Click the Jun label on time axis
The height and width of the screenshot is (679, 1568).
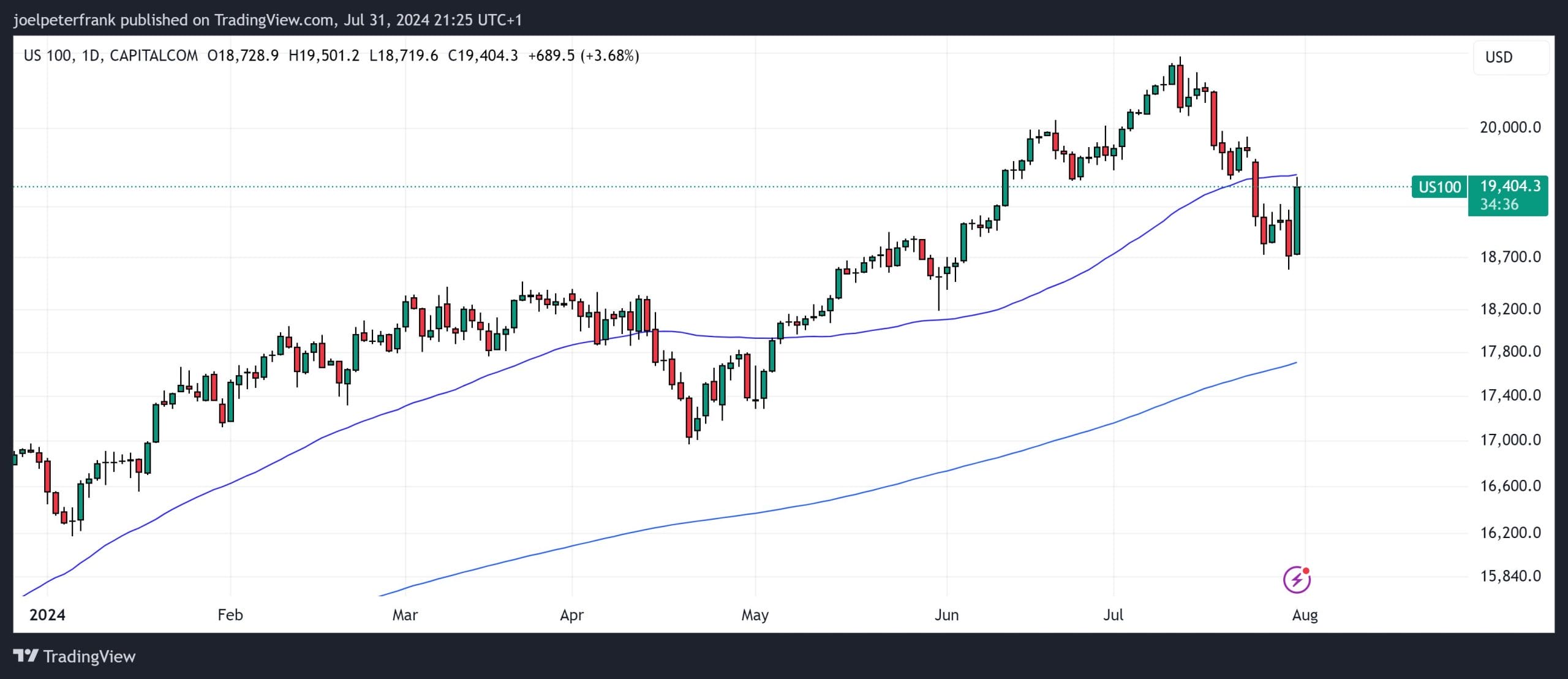point(946,615)
